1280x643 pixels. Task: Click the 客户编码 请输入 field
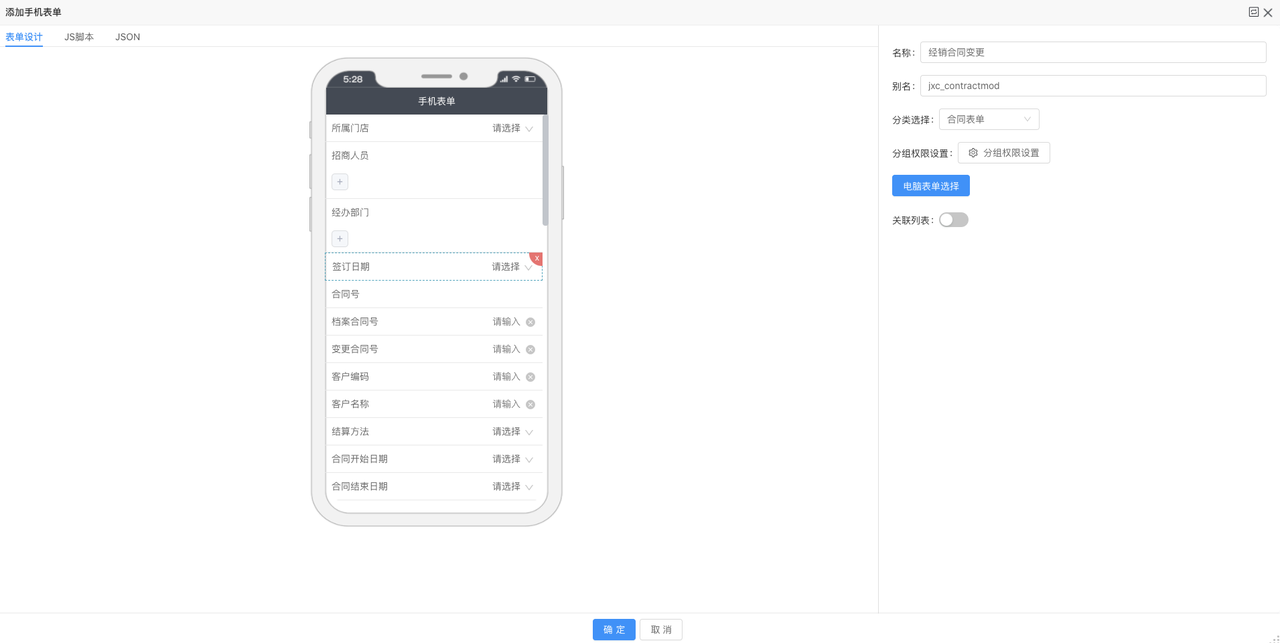(506, 377)
